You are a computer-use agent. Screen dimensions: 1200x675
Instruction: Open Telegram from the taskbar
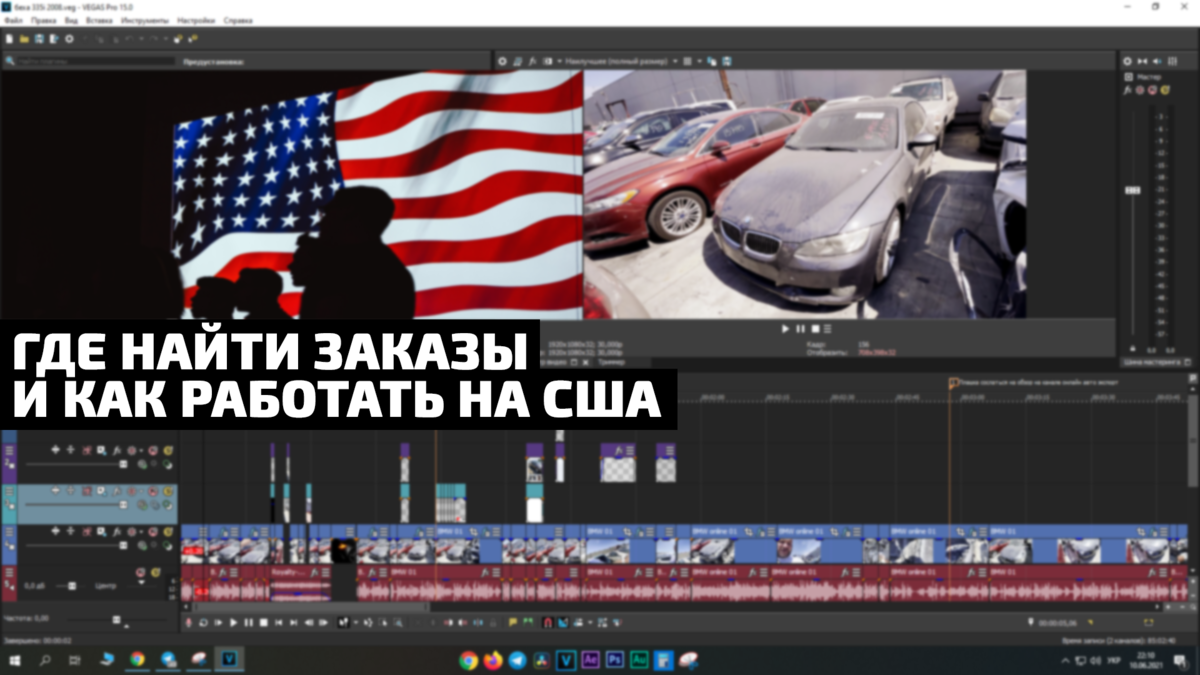click(x=517, y=660)
